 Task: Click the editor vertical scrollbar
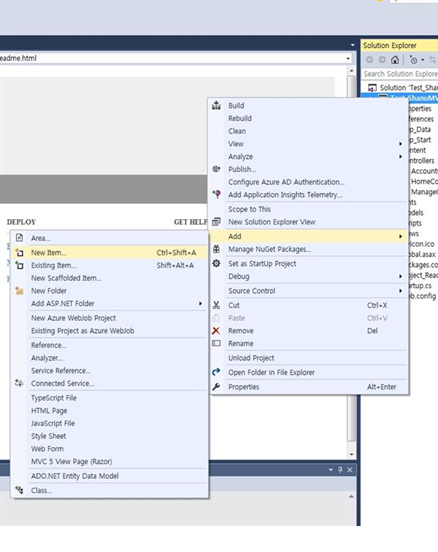tap(351, 261)
